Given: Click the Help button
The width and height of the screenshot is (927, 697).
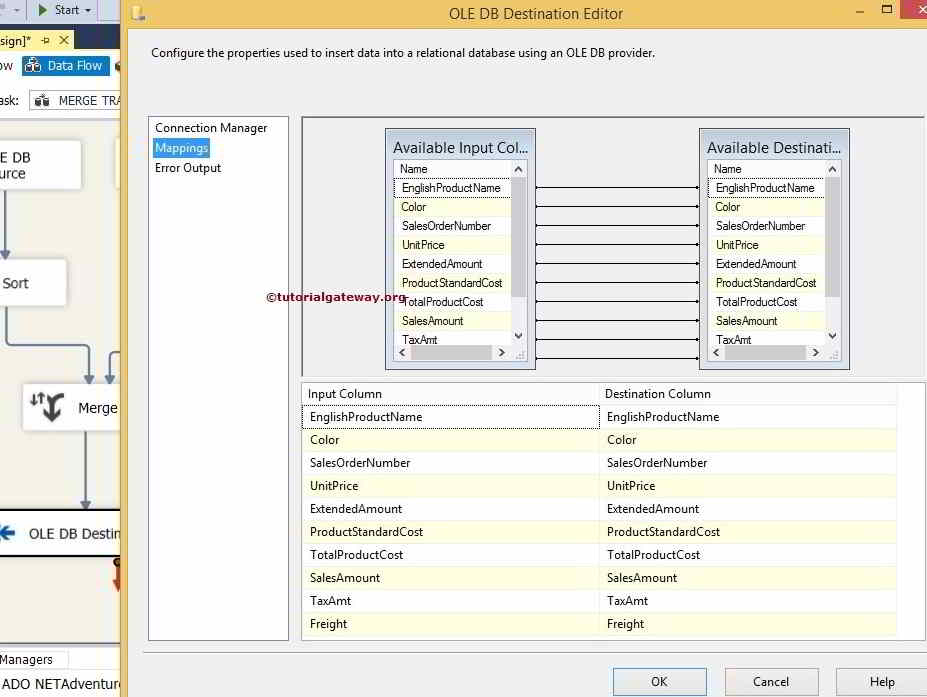Looking at the screenshot, I should coord(881,681).
